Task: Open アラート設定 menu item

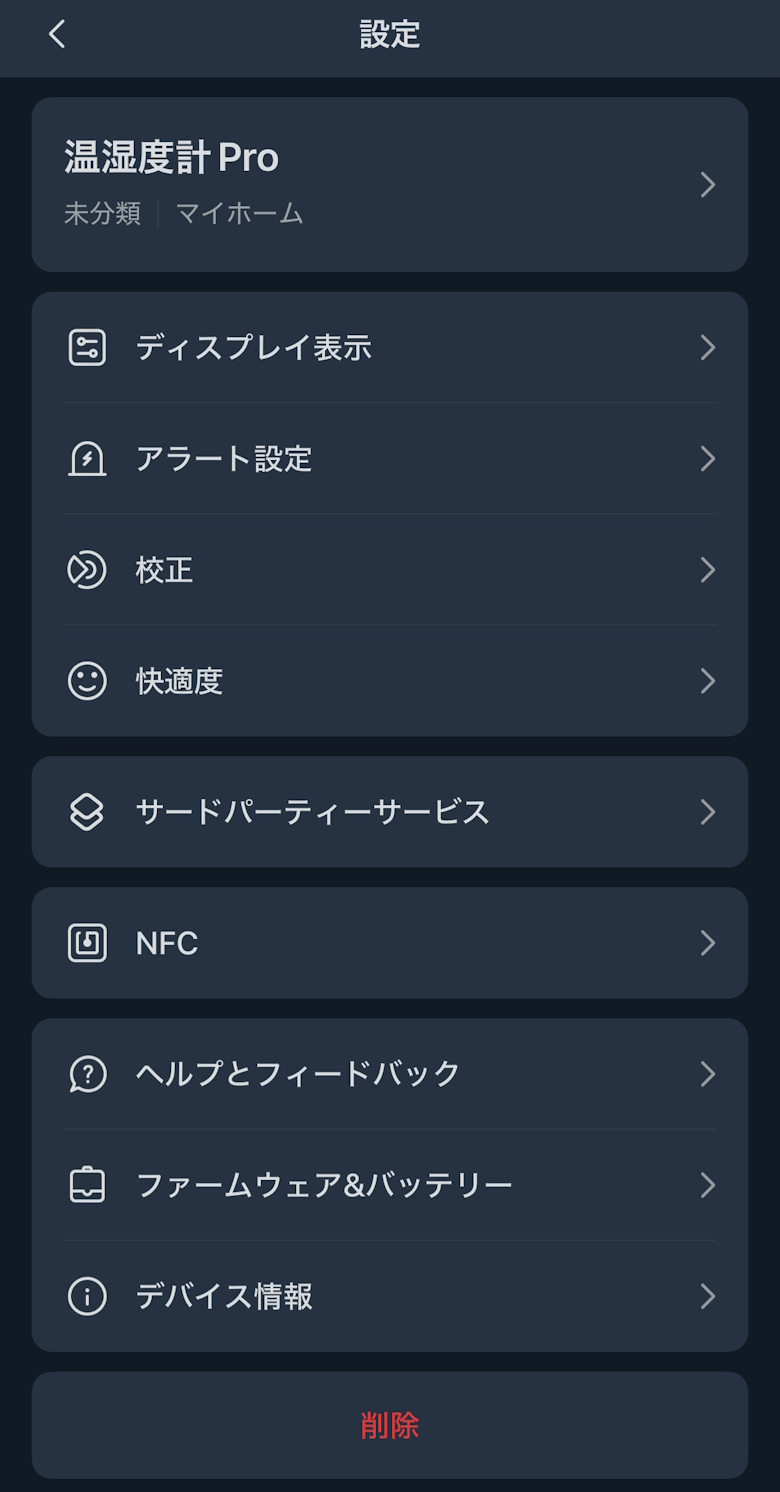Action: 224,459
